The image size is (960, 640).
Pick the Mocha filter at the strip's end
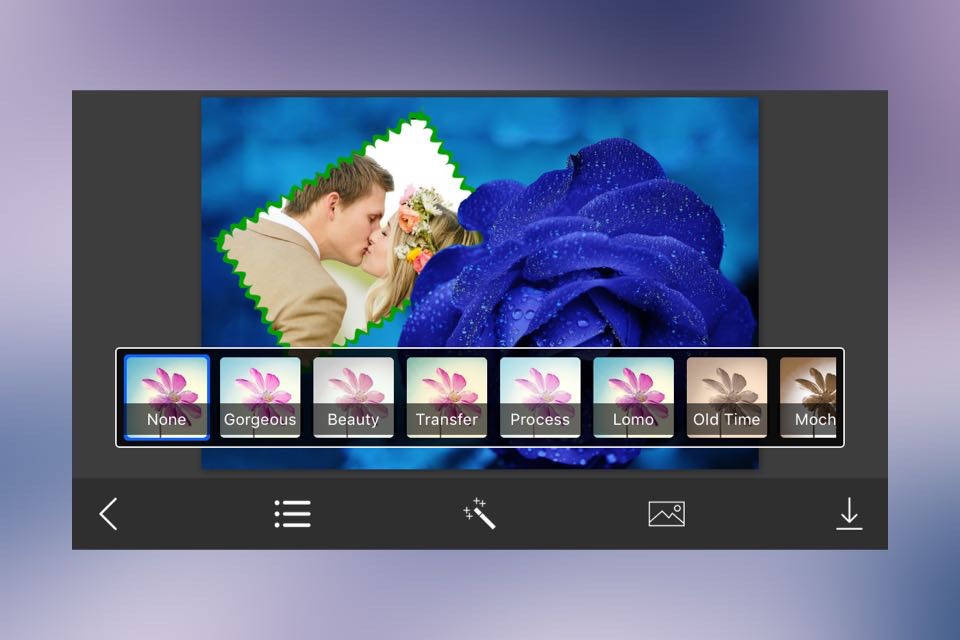pyautogui.click(x=808, y=397)
